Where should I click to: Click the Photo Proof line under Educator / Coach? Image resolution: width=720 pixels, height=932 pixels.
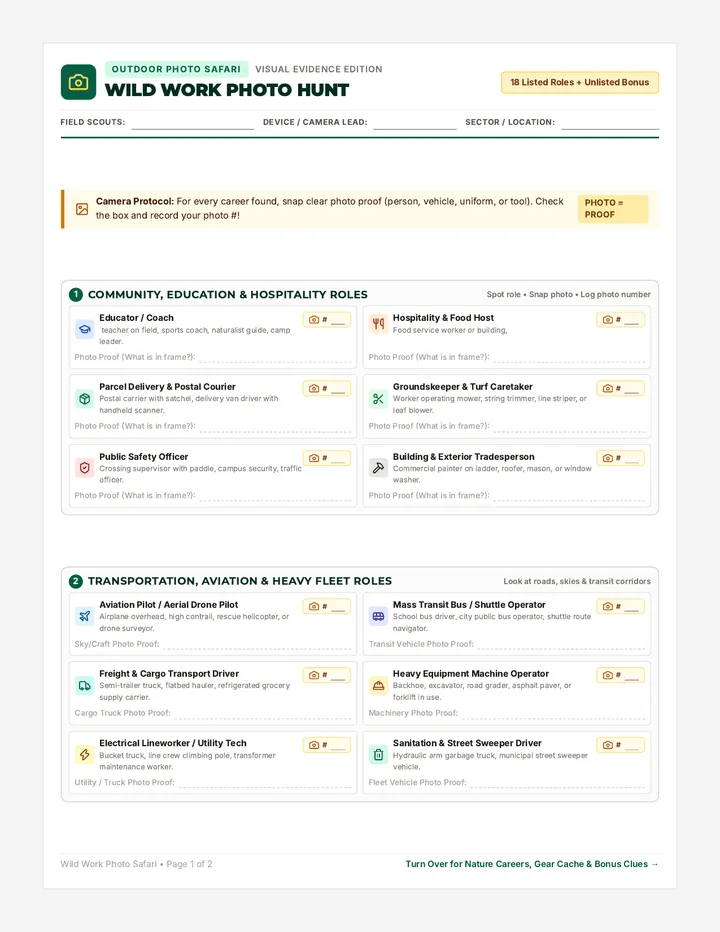(275, 358)
